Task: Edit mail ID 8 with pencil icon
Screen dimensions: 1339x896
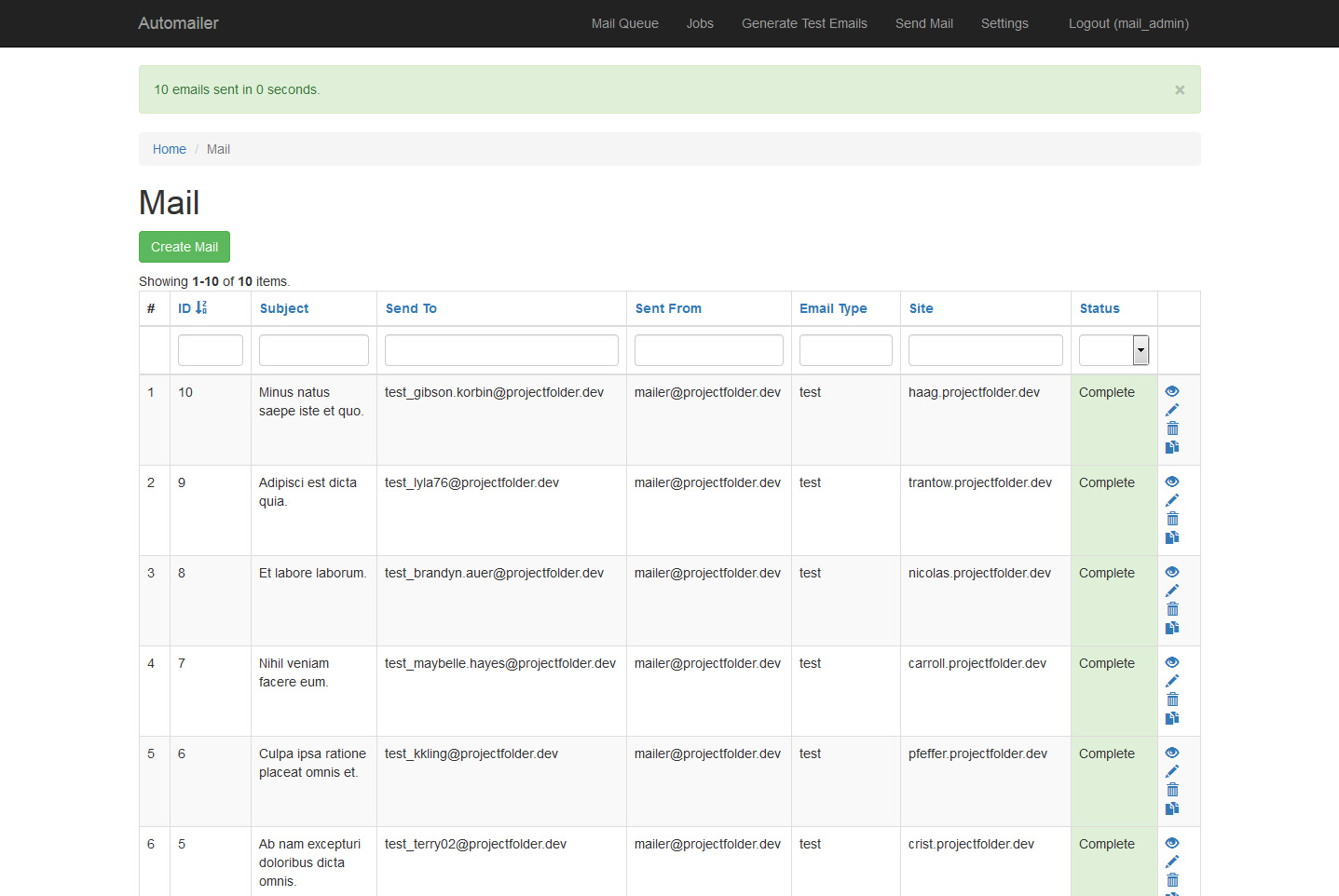Action: pos(1172,591)
